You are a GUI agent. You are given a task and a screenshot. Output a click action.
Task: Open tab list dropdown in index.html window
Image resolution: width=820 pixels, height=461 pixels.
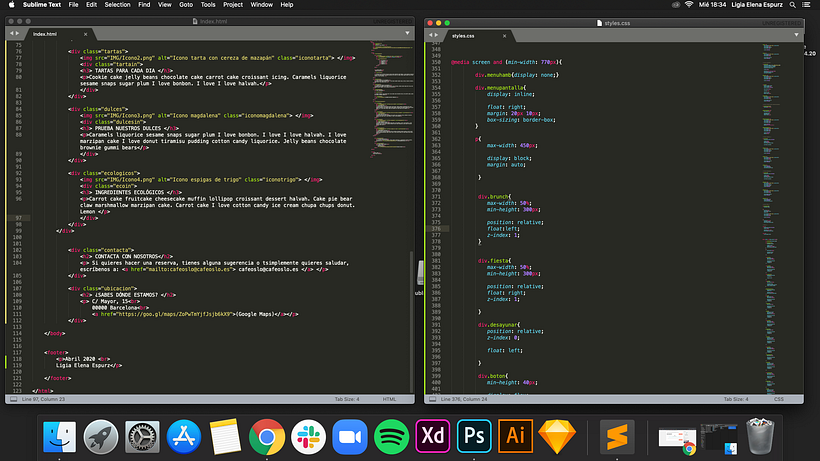pyautogui.click(x=407, y=33)
